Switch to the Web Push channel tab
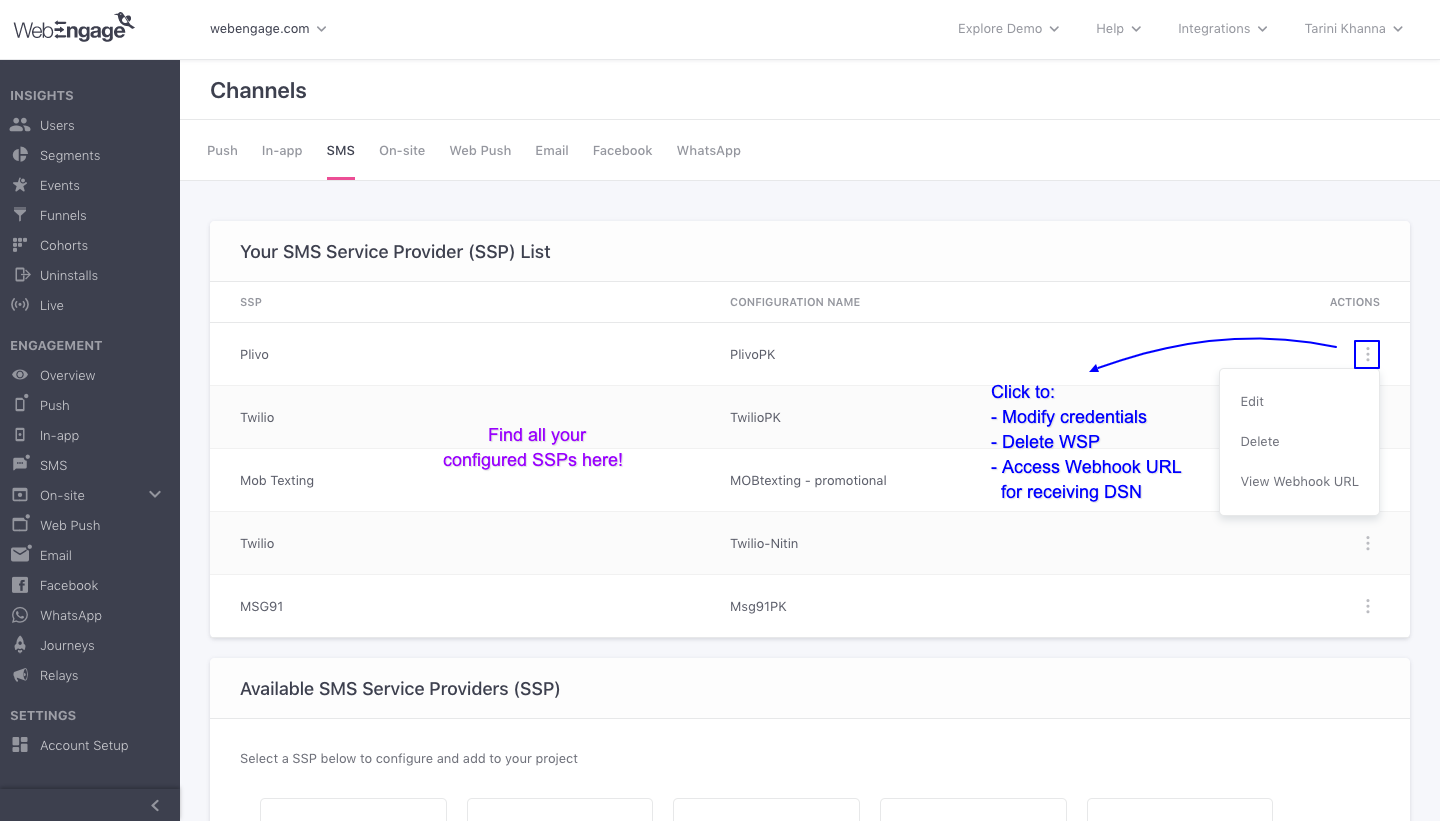Viewport: 1440px width, 821px height. 480,150
